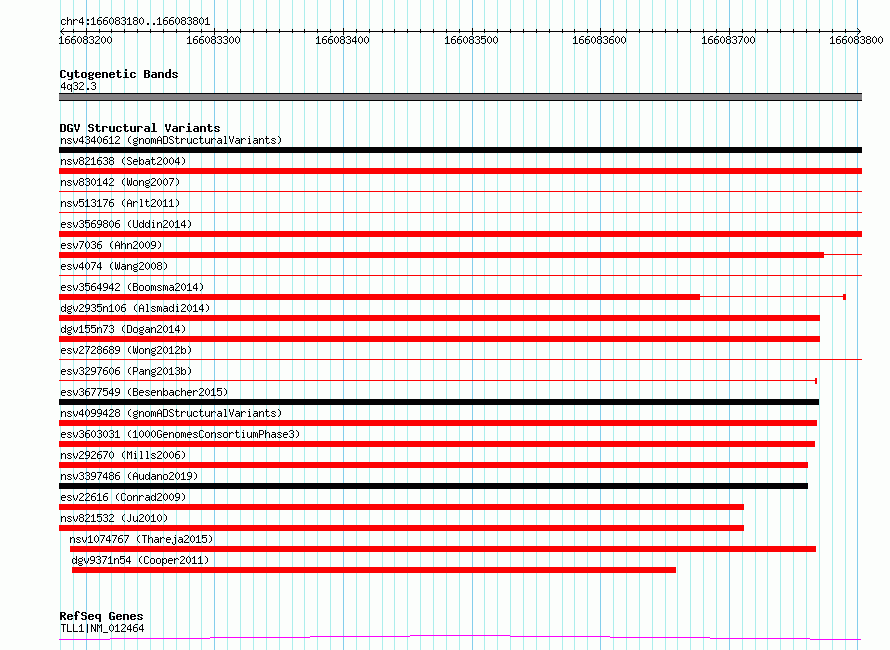
Task: Click the magenta TLL1 gene track line
Action: point(460,638)
